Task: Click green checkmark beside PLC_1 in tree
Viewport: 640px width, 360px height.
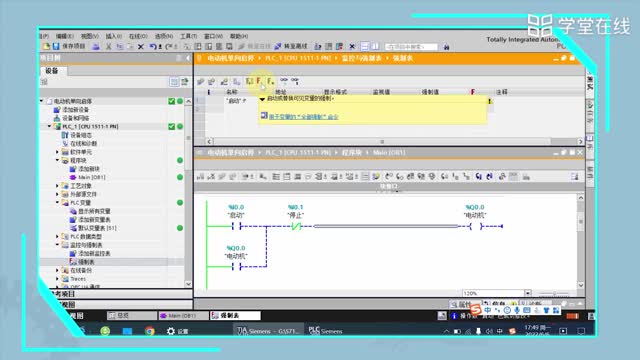Action: tap(171, 127)
